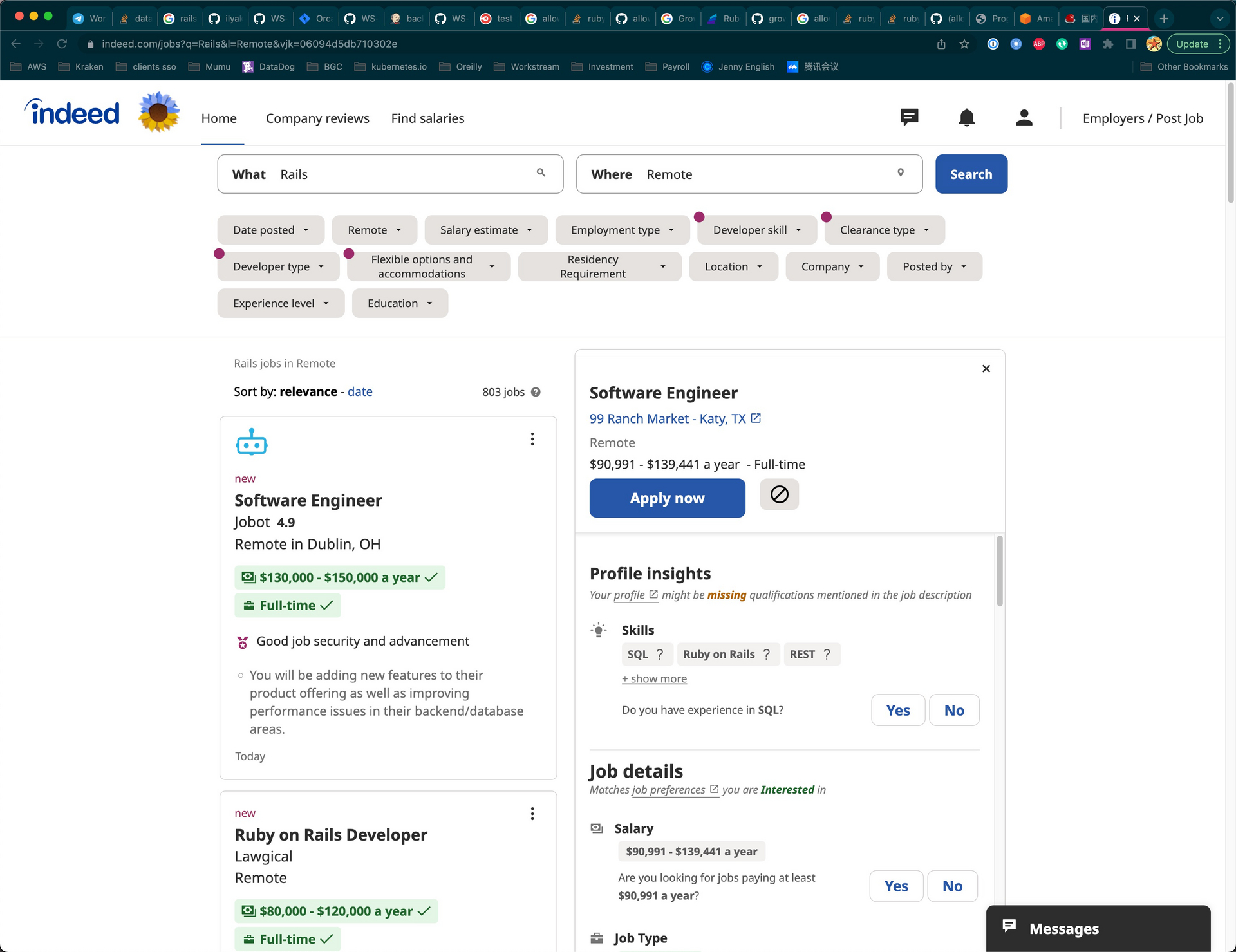Click the Indeed logo
Image resolution: width=1236 pixels, height=952 pixels.
[x=72, y=113]
